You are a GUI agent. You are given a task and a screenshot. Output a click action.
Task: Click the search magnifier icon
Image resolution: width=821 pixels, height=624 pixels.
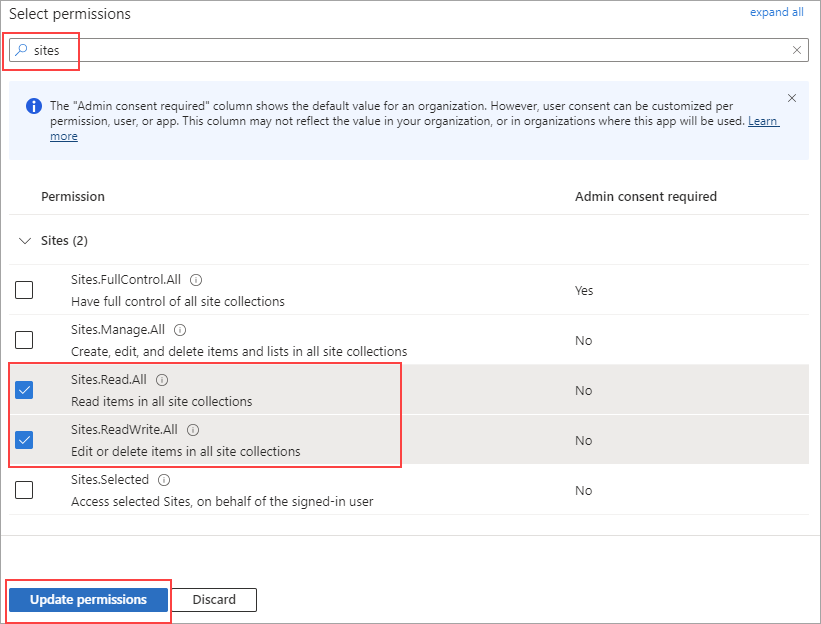(x=21, y=50)
